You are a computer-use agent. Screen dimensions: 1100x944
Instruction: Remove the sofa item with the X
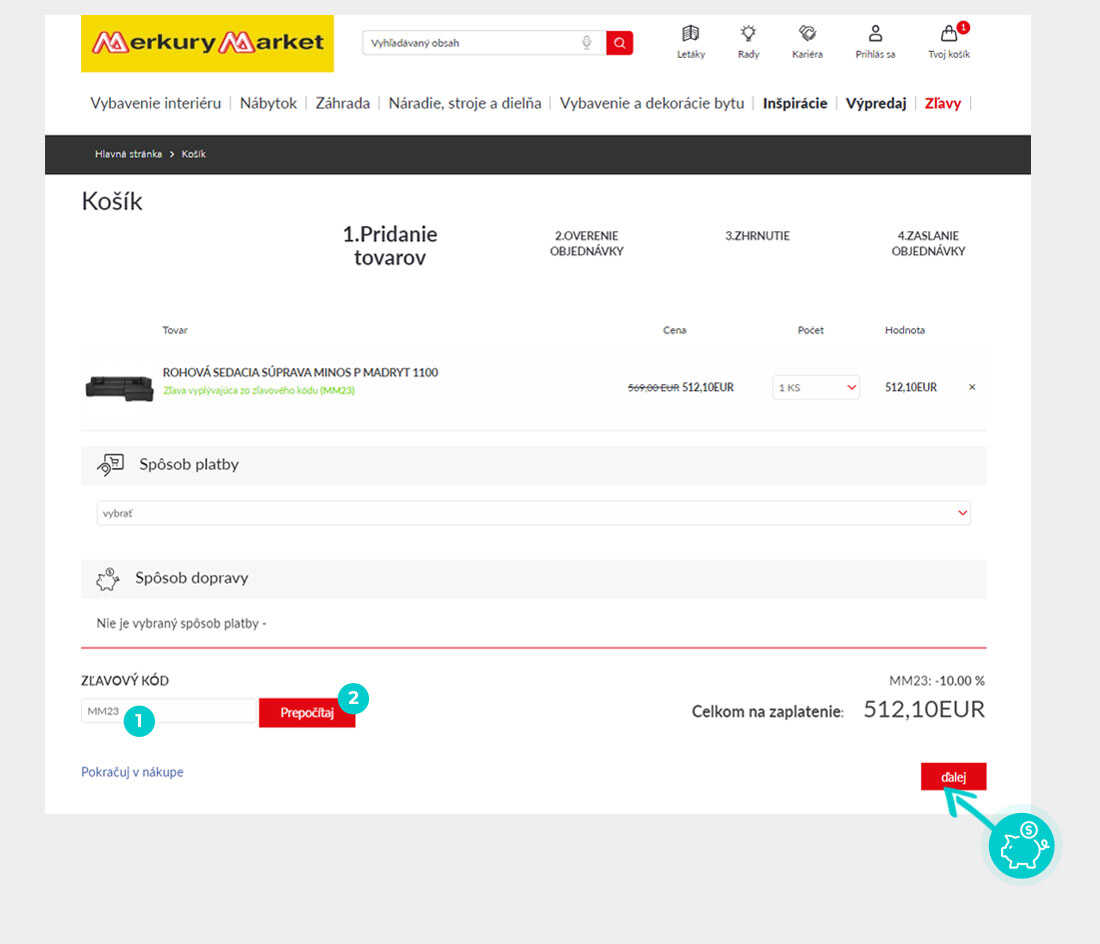click(x=972, y=387)
